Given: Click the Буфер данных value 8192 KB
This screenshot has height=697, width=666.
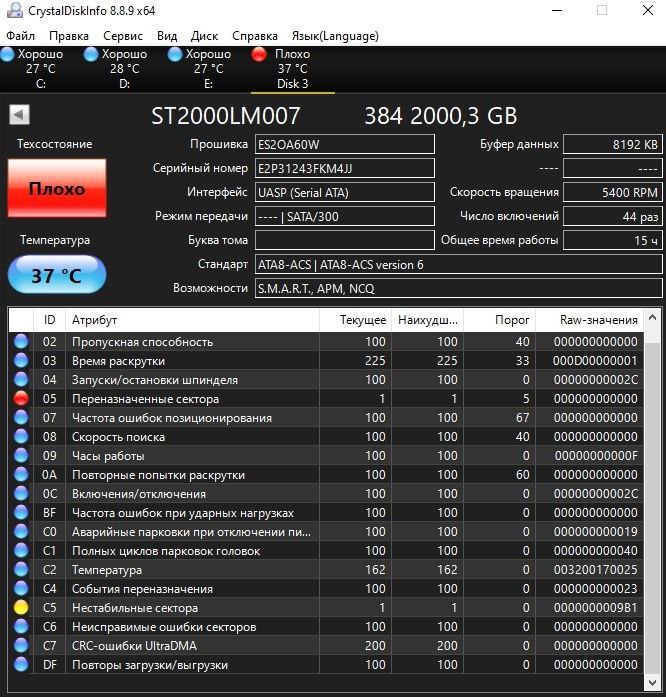Looking at the screenshot, I should [x=613, y=144].
